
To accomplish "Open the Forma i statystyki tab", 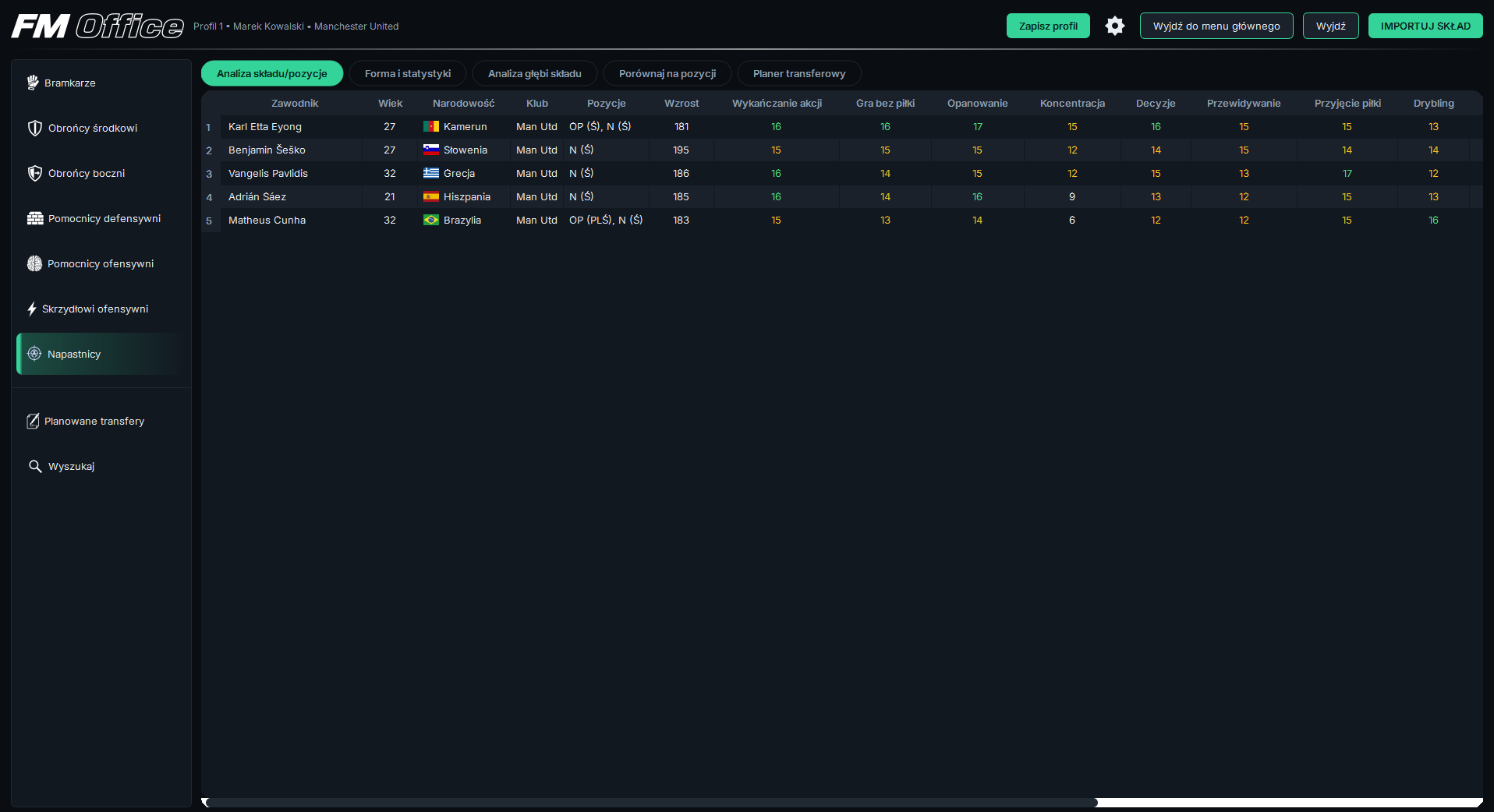I will 408,73.
